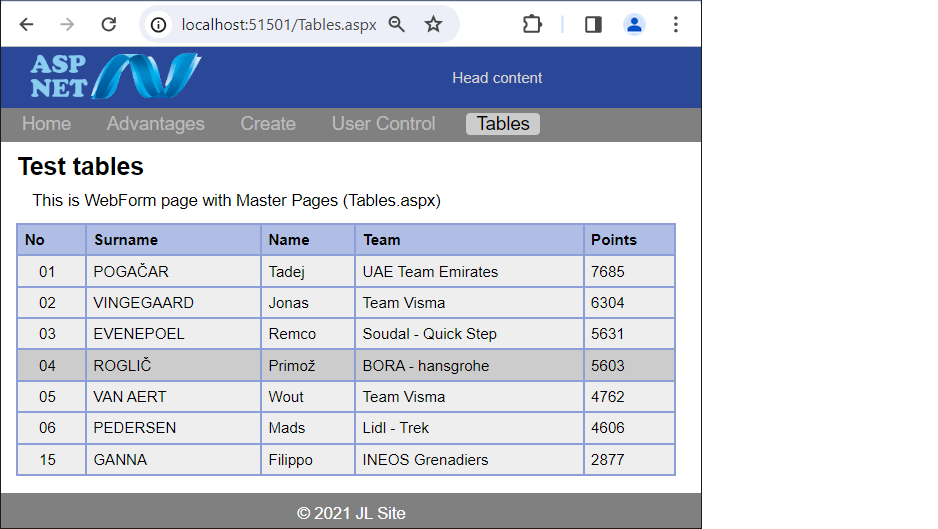Select the Tables navigation tab
938x529 pixels.
point(502,124)
